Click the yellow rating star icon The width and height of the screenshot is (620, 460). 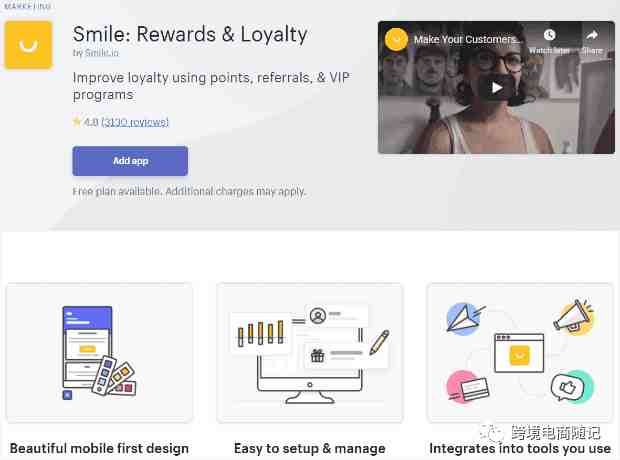[76, 121]
